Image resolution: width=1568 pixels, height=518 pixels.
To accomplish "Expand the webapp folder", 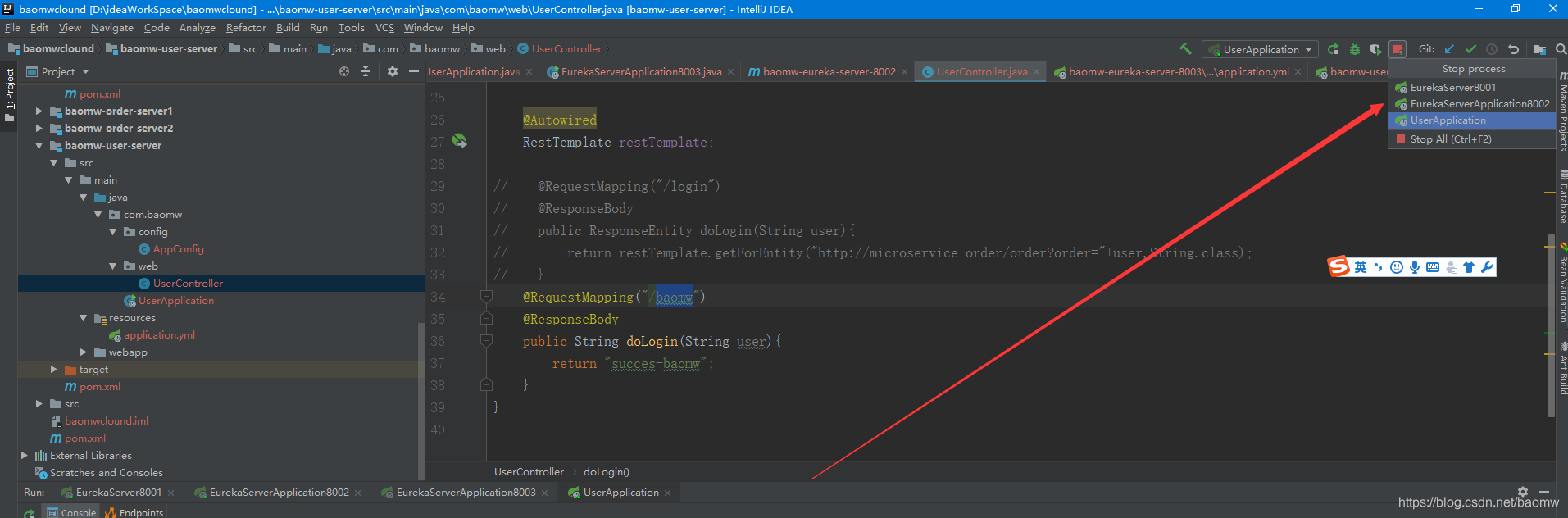I will (x=83, y=352).
